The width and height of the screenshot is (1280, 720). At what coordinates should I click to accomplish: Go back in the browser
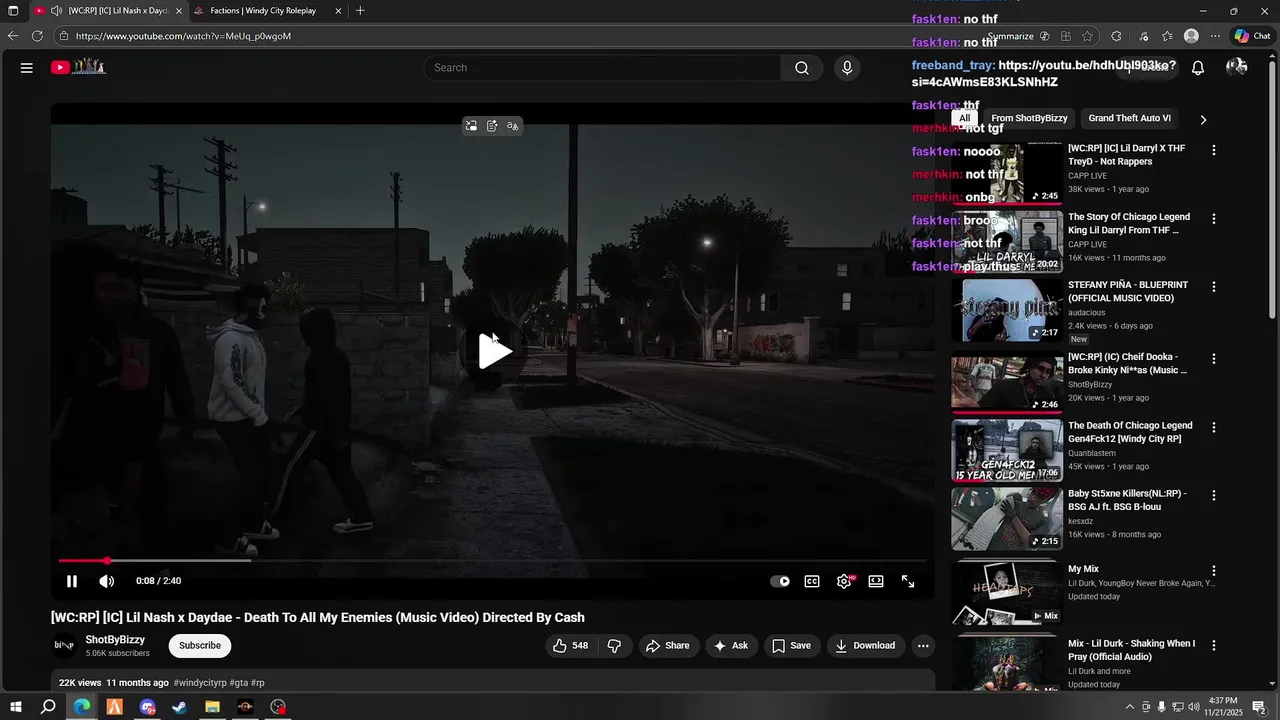click(x=13, y=36)
